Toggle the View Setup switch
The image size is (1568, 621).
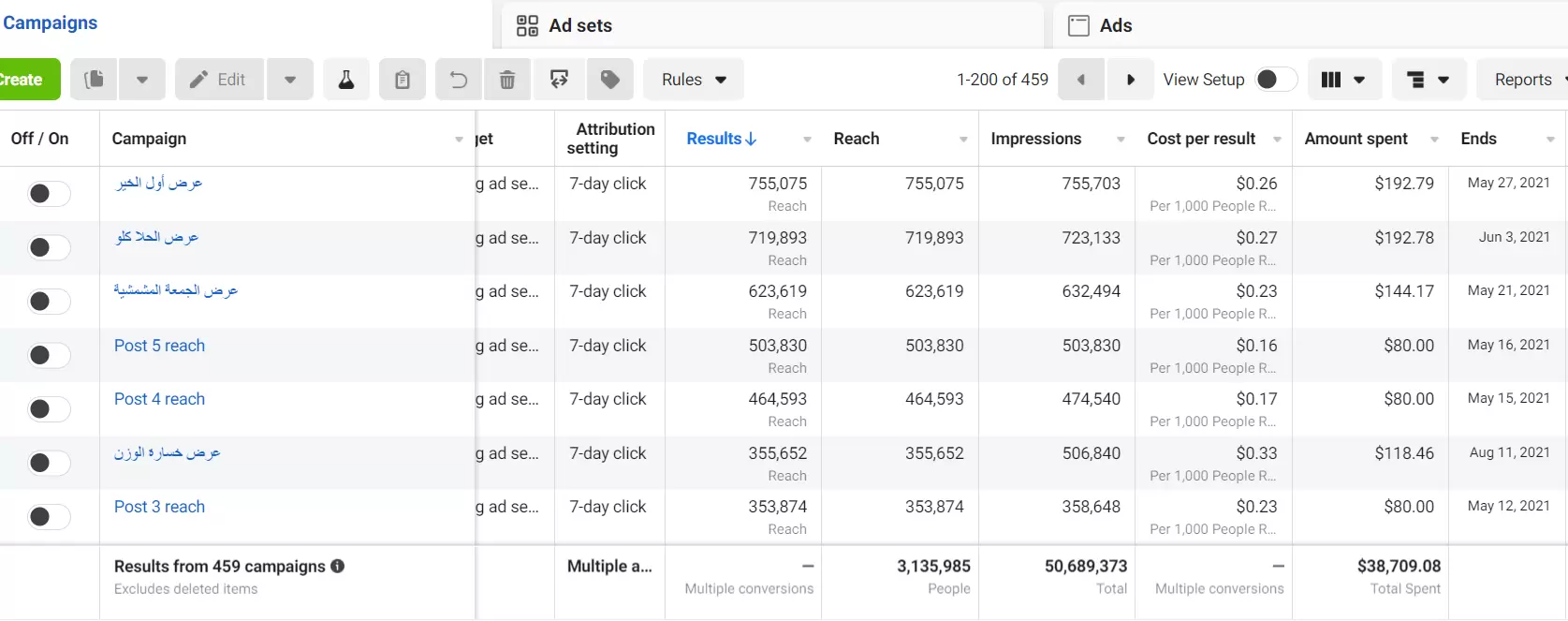(x=1274, y=80)
